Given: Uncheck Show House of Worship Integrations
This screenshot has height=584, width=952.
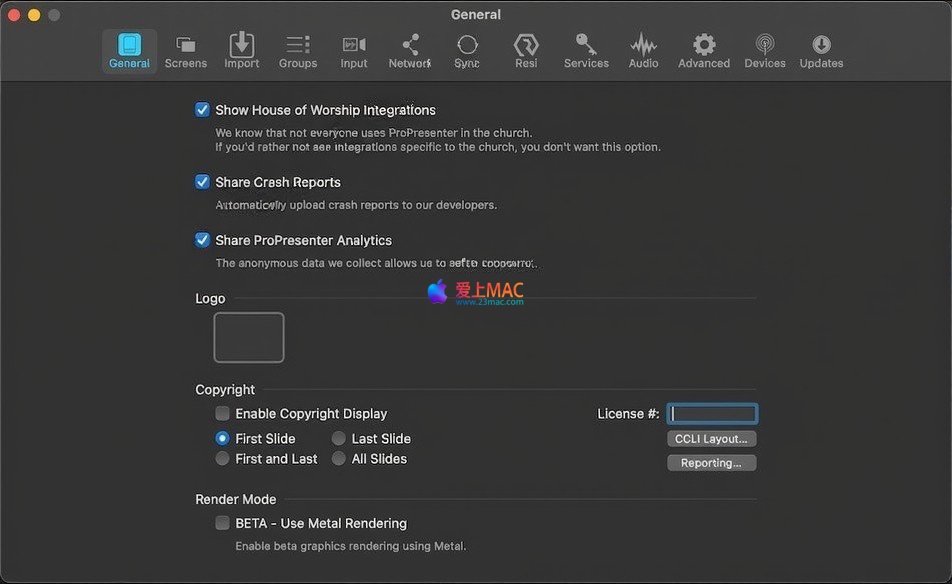Looking at the screenshot, I should click(203, 110).
